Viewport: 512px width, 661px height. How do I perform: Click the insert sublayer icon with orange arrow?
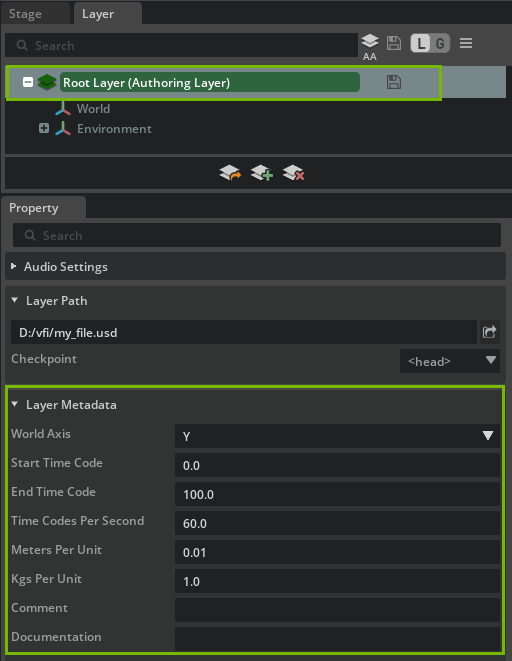click(231, 172)
